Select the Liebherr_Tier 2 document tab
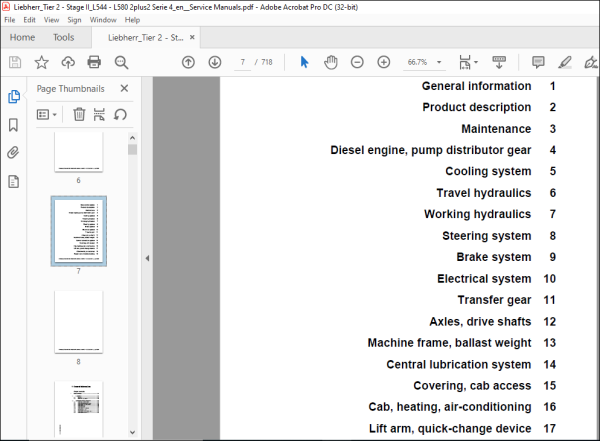600x441 pixels. 145,38
